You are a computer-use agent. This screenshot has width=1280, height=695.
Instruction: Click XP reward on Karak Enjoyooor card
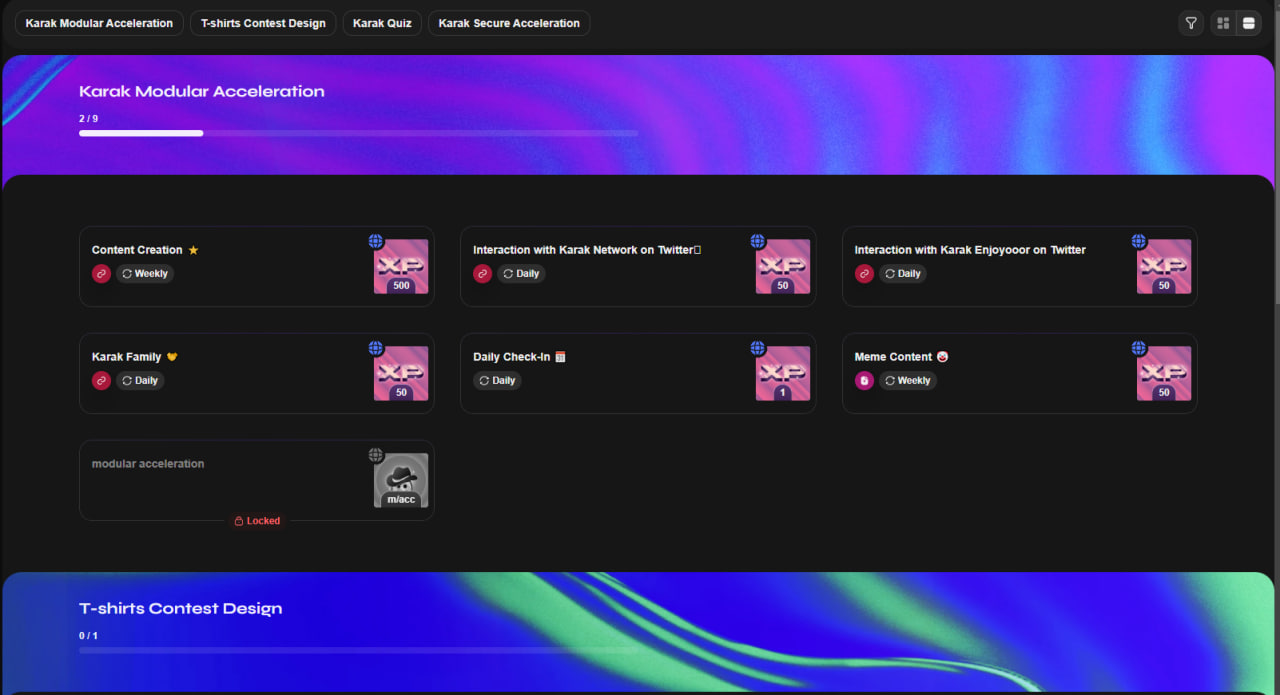pyautogui.click(x=1164, y=266)
